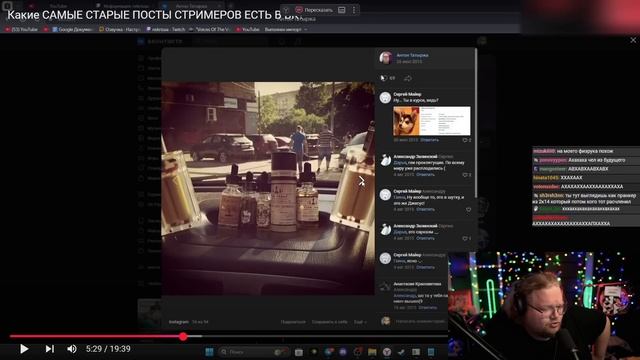This screenshot has height=360, width=640.
Task: Open Александр Зелинский's first comment name
Action: tap(415, 157)
